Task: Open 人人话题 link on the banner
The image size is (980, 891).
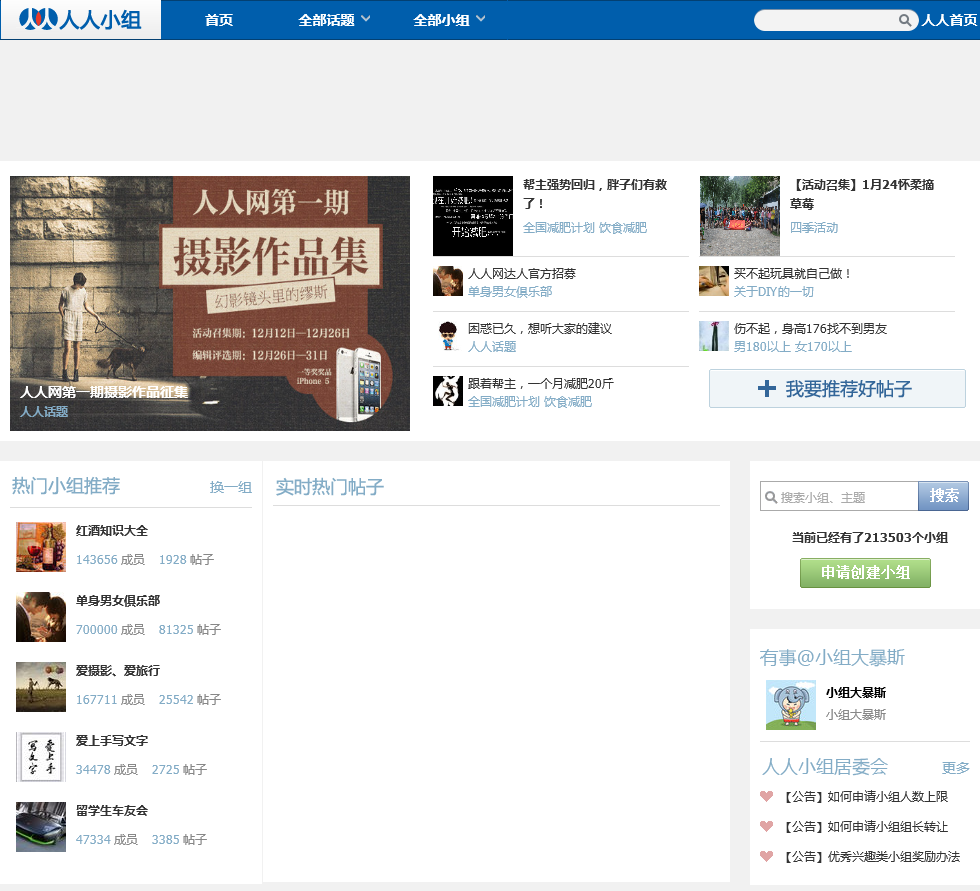Action: pos(44,411)
